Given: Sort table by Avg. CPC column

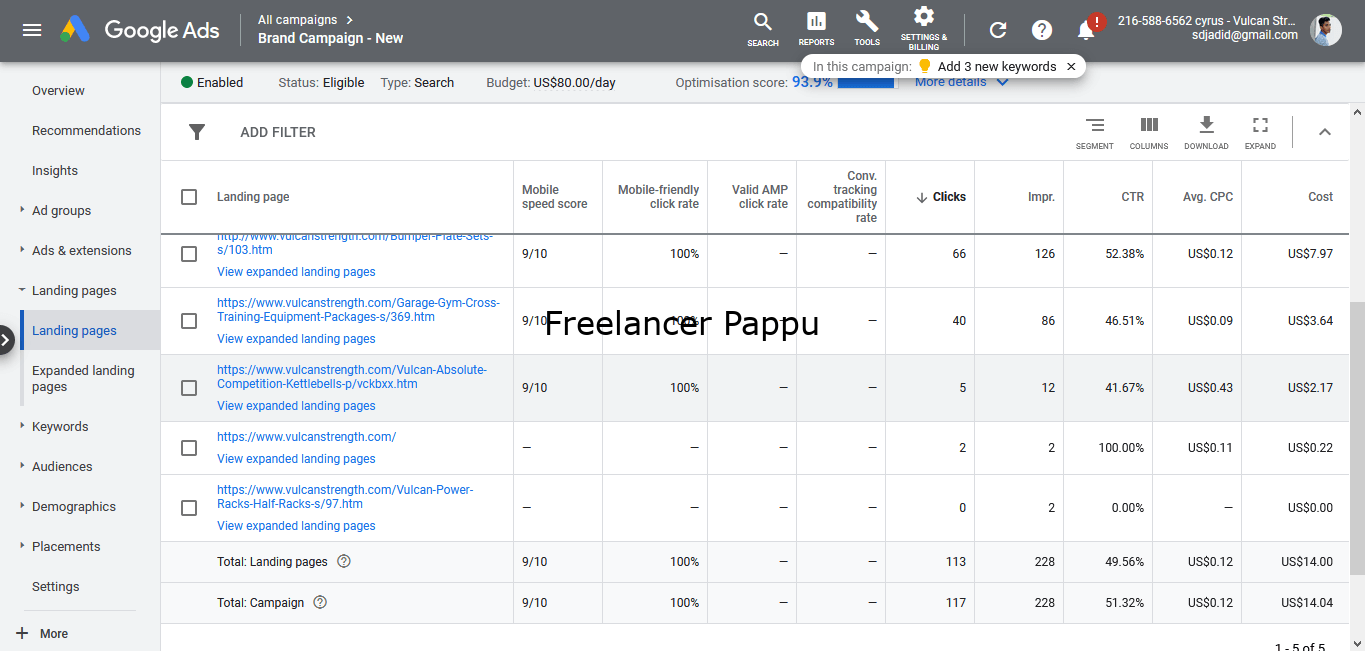Looking at the screenshot, I should (x=1208, y=197).
